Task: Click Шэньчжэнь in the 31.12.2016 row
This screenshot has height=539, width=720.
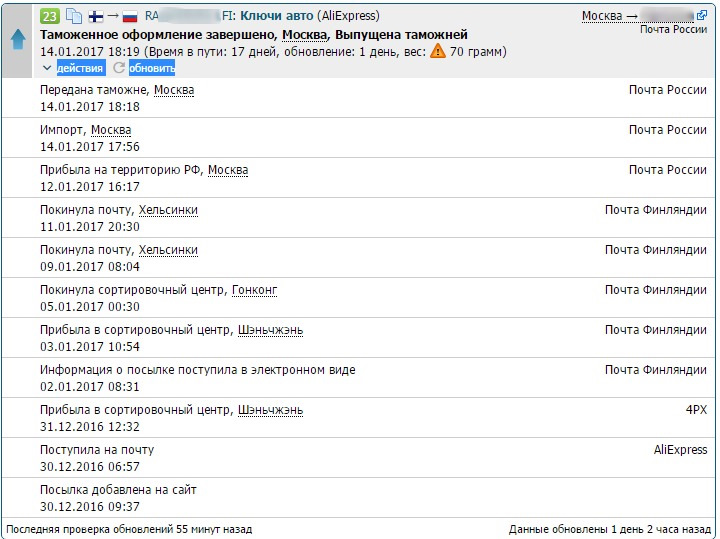Action: (x=270, y=410)
